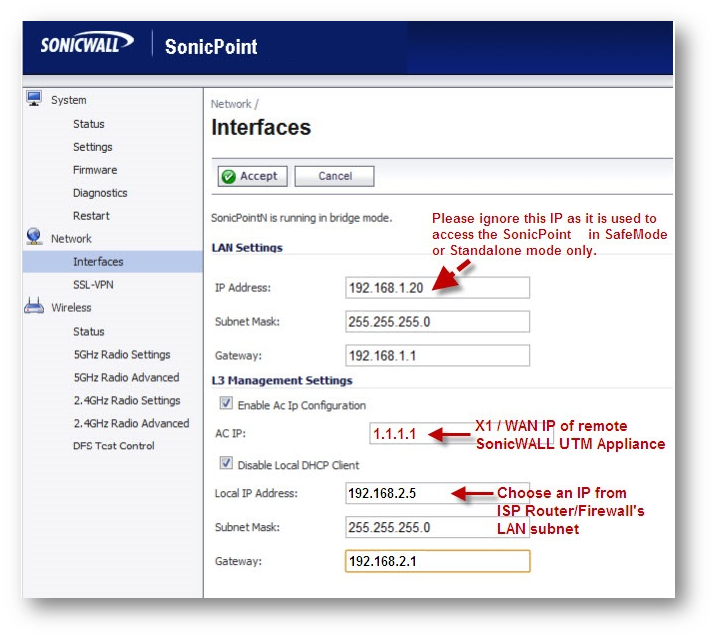
Task: Click the System monitor icon in sidebar
Action: coord(35,99)
